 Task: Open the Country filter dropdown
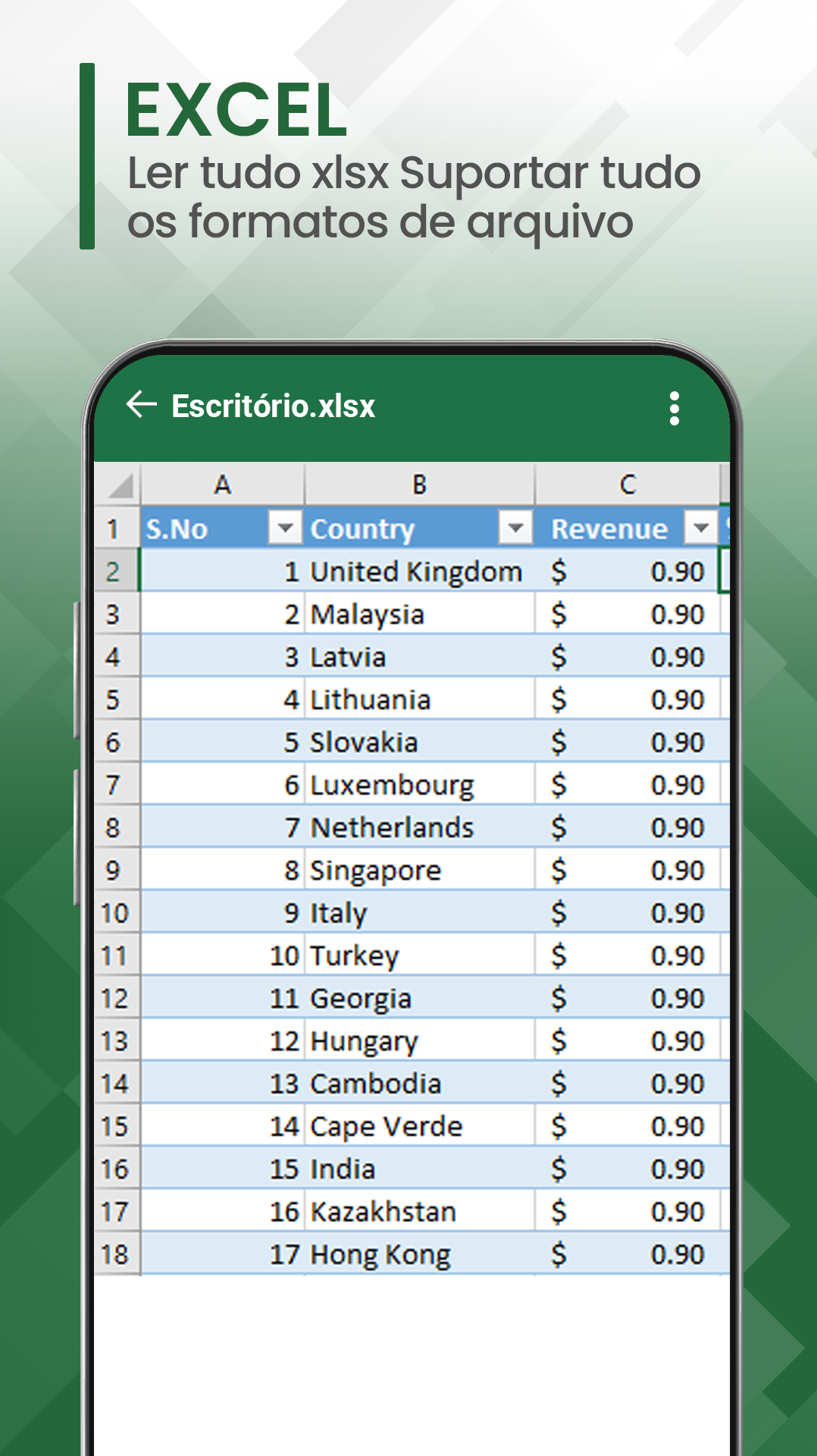pos(516,527)
